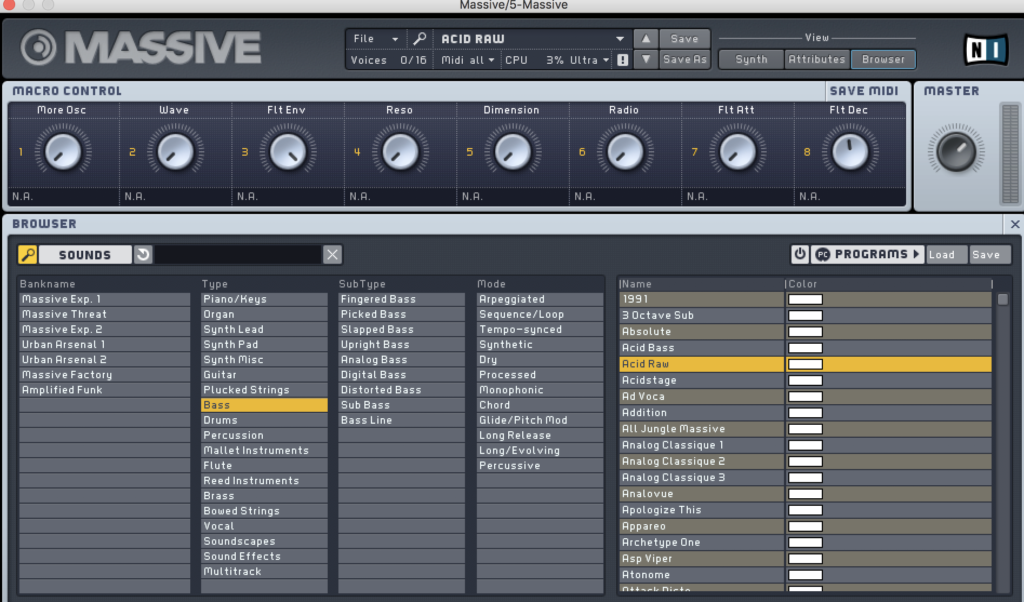This screenshot has height=602, width=1024.
Task: Switch to the Synth view
Action: 751,59
